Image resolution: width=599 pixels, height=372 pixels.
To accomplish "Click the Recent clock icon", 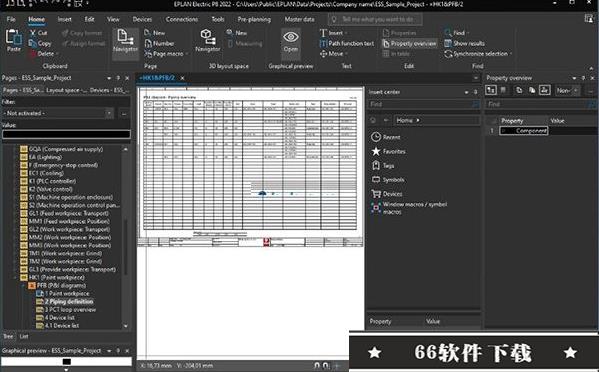I will (376, 137).
